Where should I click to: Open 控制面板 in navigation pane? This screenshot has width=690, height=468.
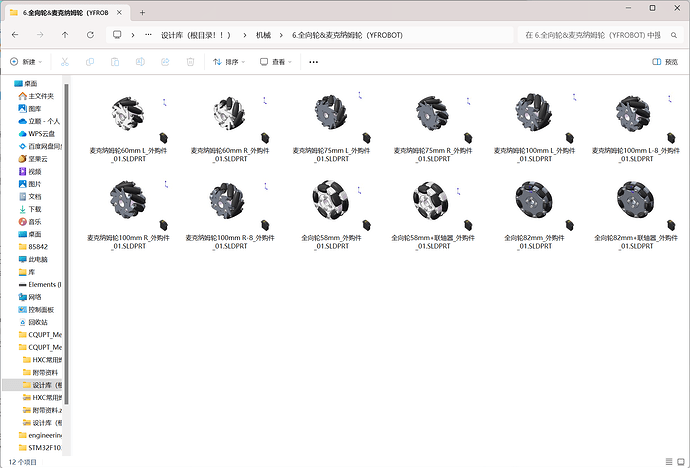click(36, 310)
